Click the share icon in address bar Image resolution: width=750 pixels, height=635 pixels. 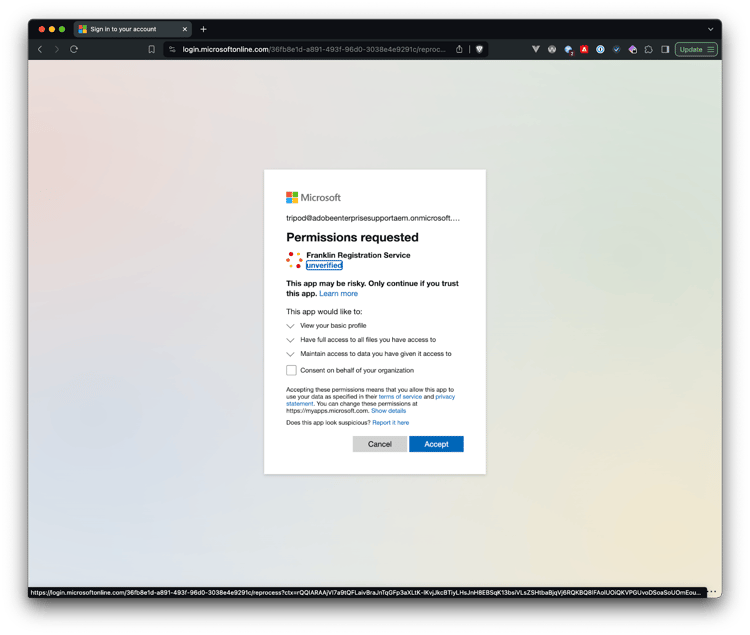click(459, 49)
